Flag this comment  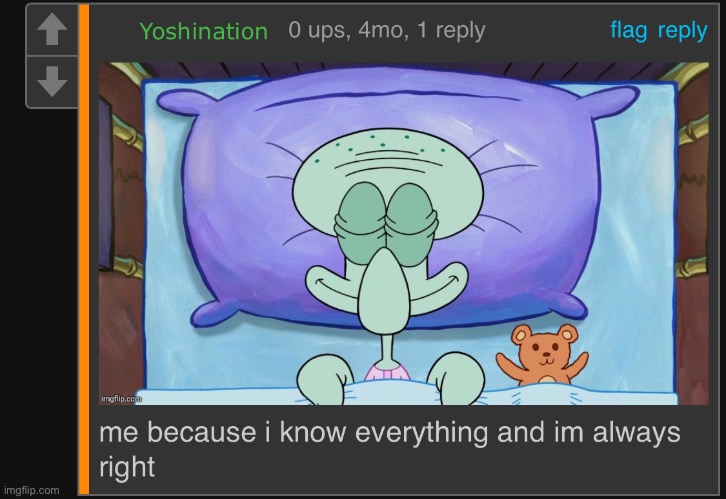628,31
